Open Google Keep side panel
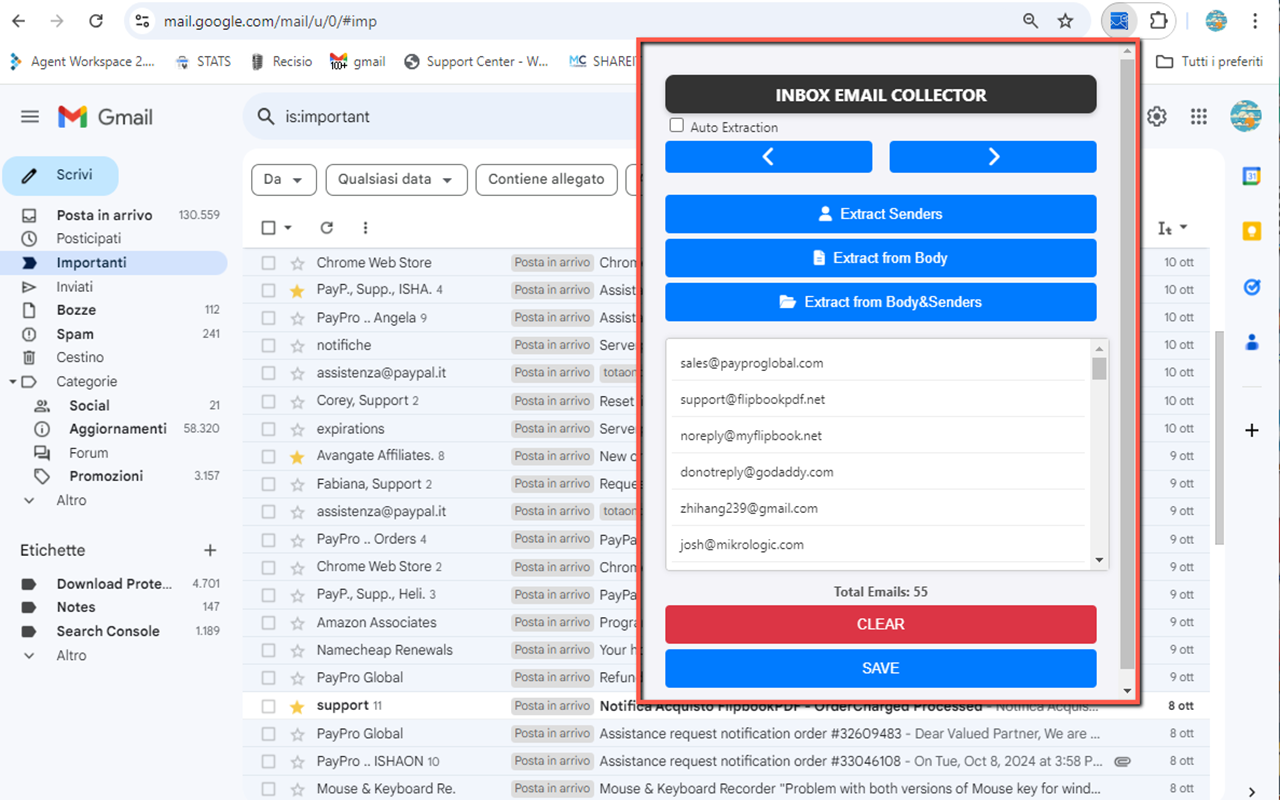1280x800 pixels. coord(1251,231)
